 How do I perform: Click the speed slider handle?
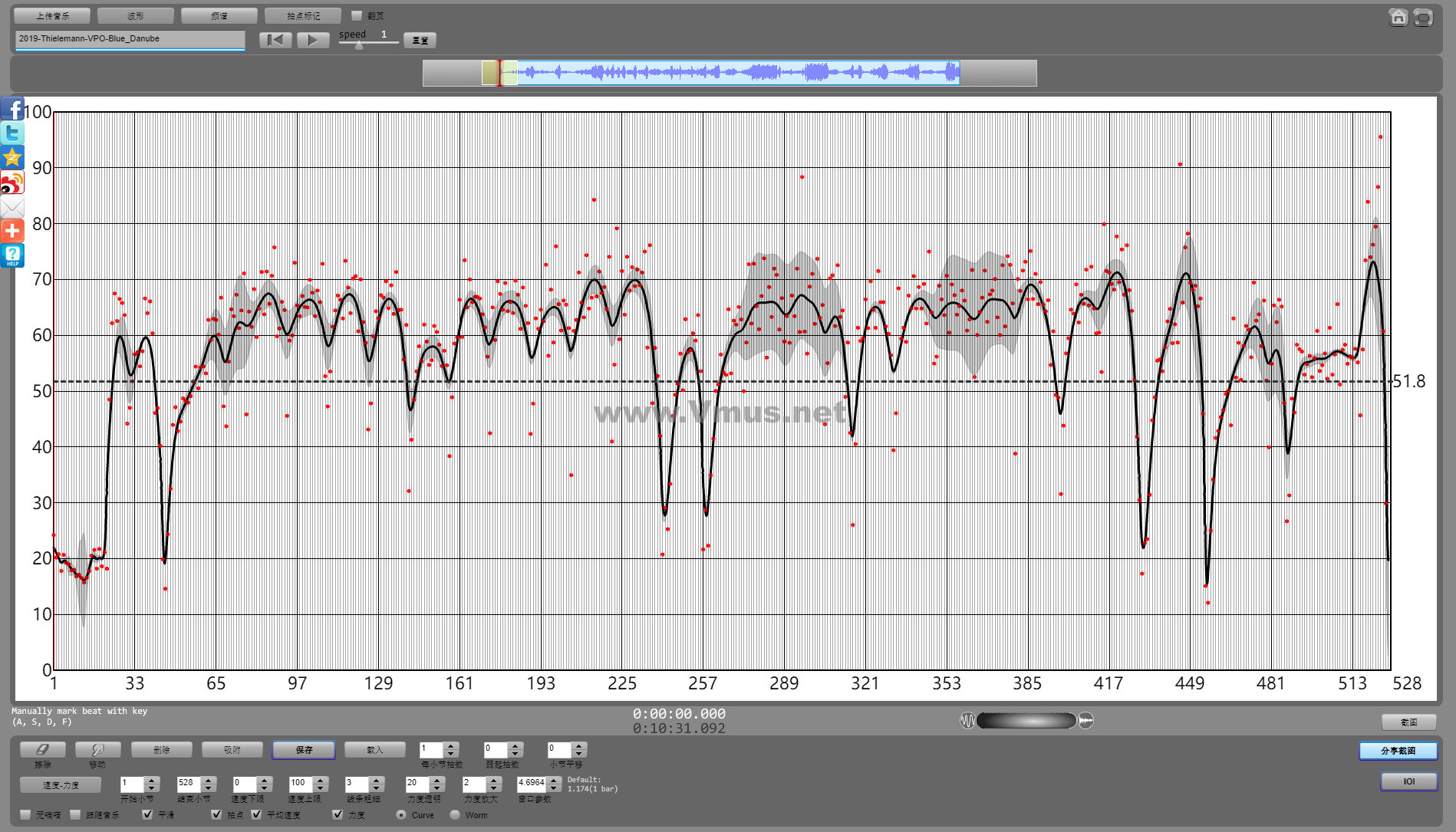coord(358,45)
